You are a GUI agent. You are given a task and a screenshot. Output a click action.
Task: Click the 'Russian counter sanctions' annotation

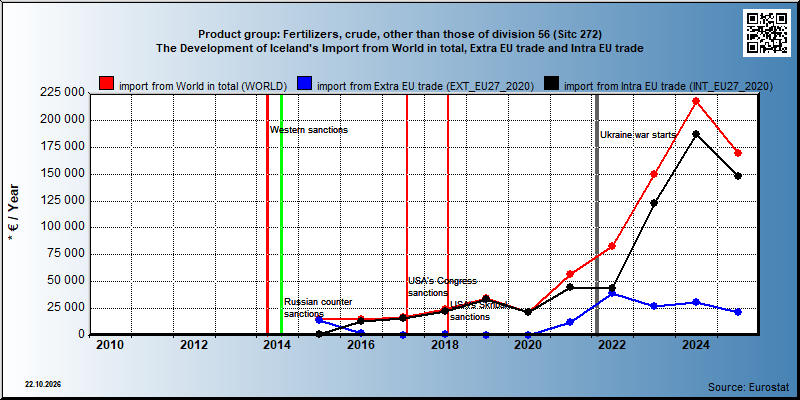[x=318, y=308]
